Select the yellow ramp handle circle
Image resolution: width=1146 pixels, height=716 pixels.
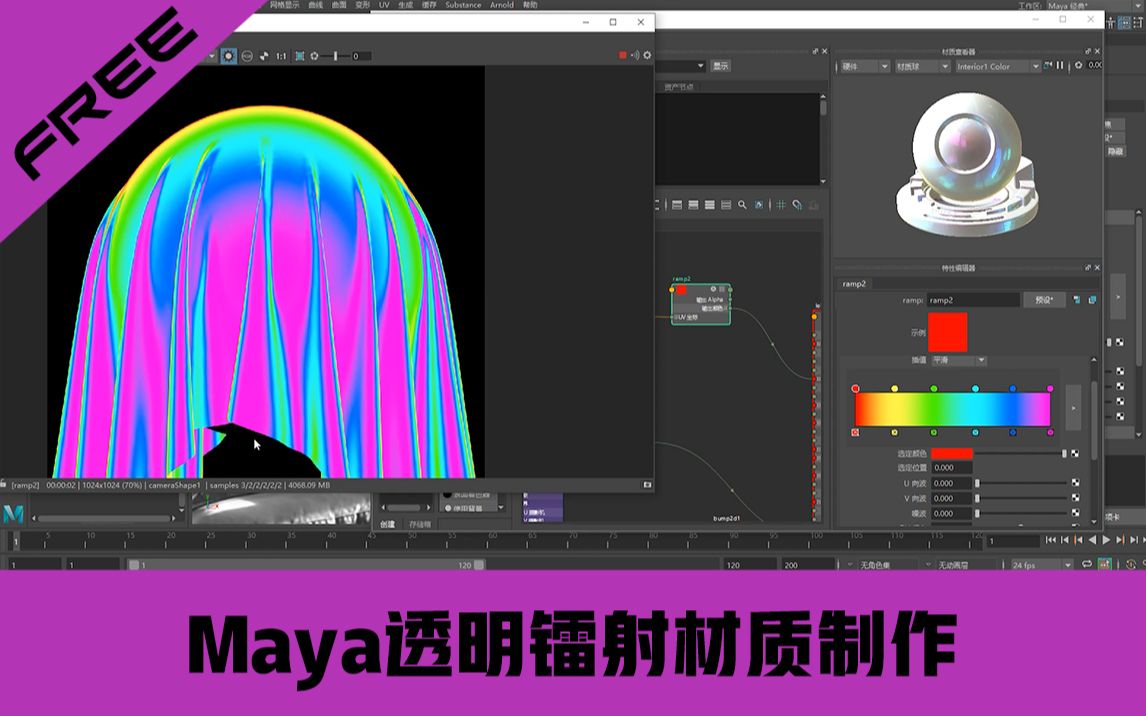click(x=895, y=389)
